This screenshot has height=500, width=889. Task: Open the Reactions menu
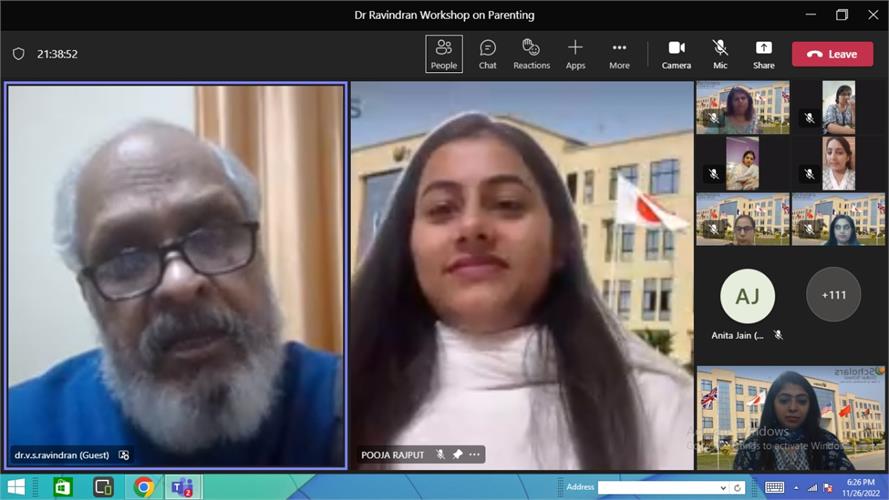[531, 54]
